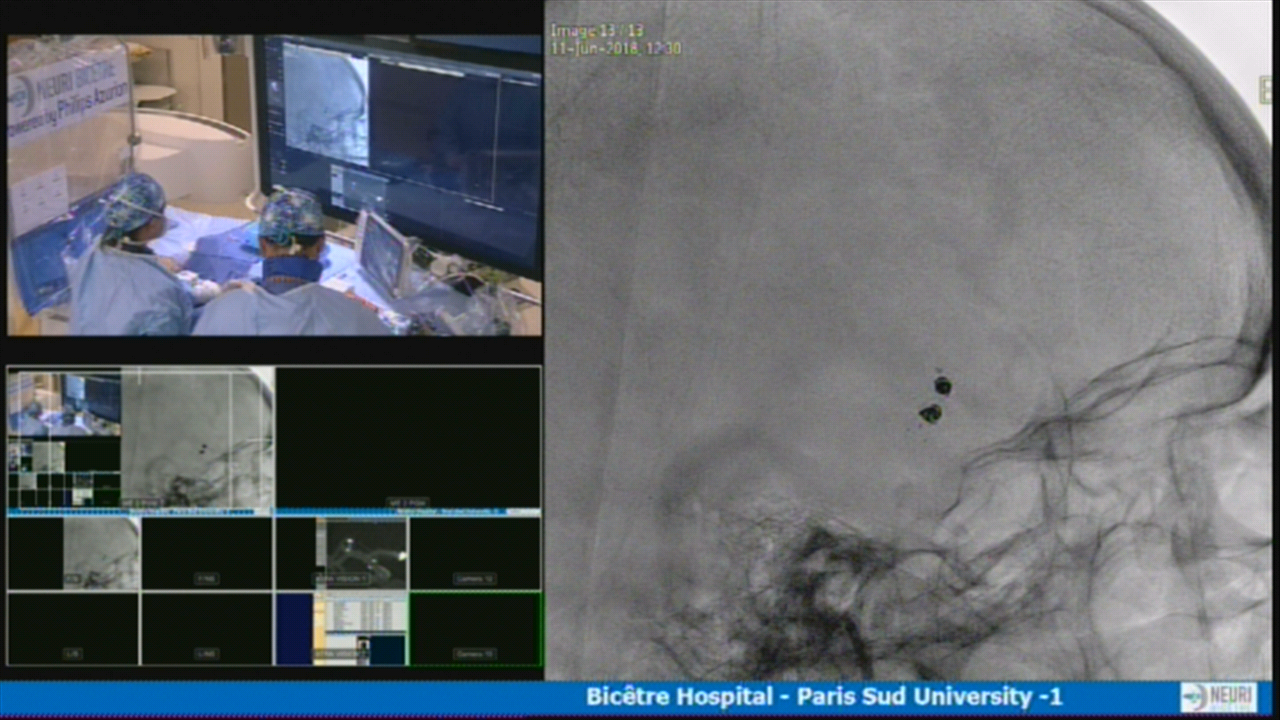The image size is (1280, 720).
Task: Select the operating room live camera feed
Action: 275,186
